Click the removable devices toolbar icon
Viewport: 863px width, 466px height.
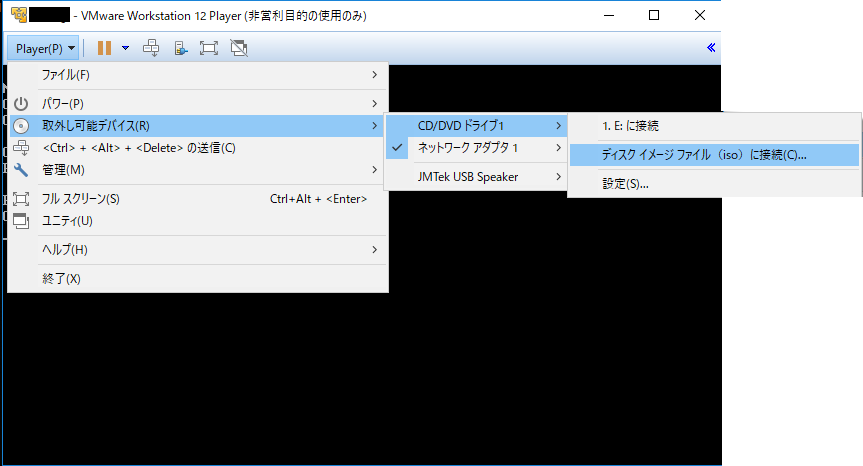coord(181,48)
